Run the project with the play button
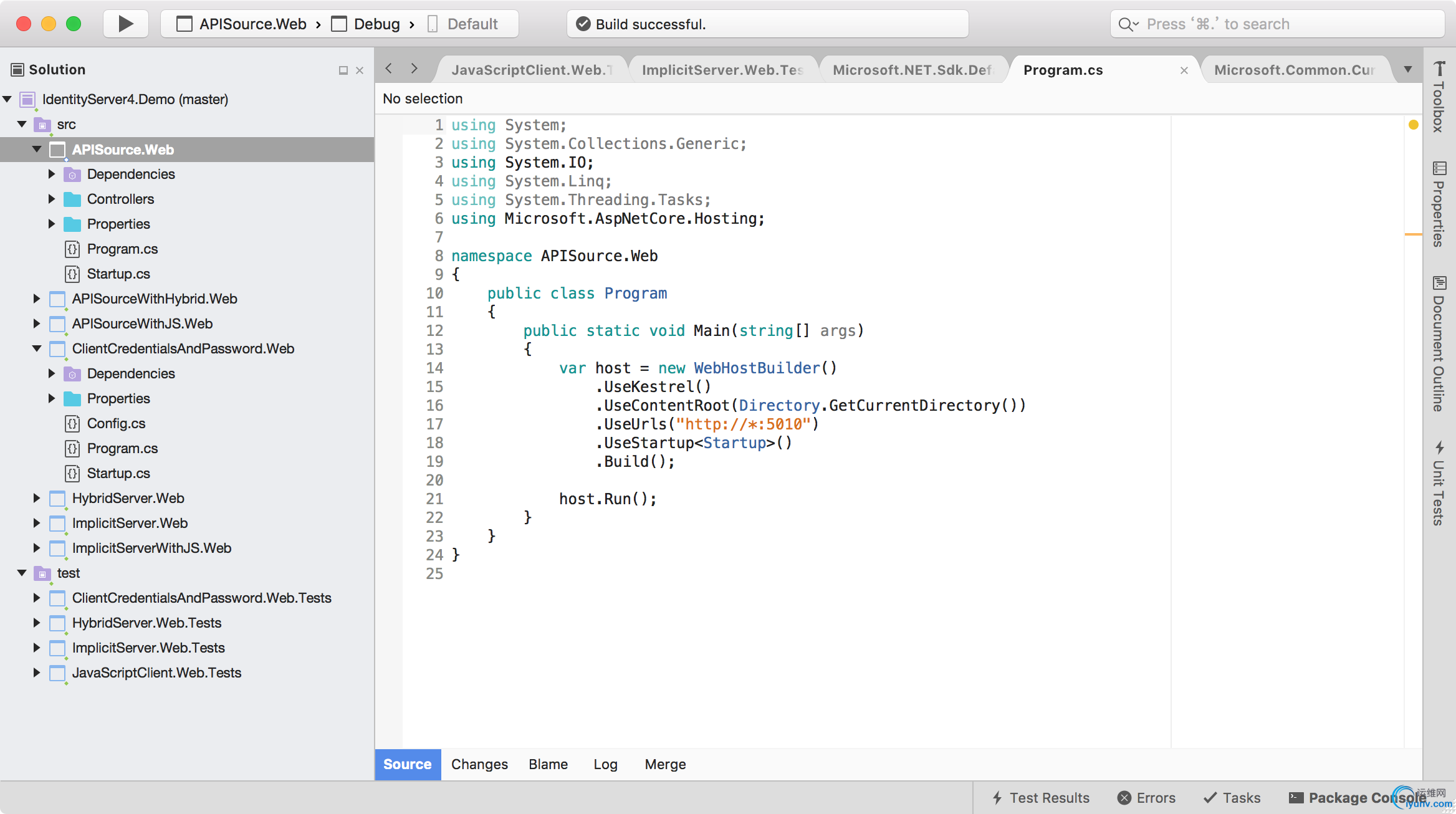Screen dimensions: 1456x814 pyautogui.click(x=126, y=24)
